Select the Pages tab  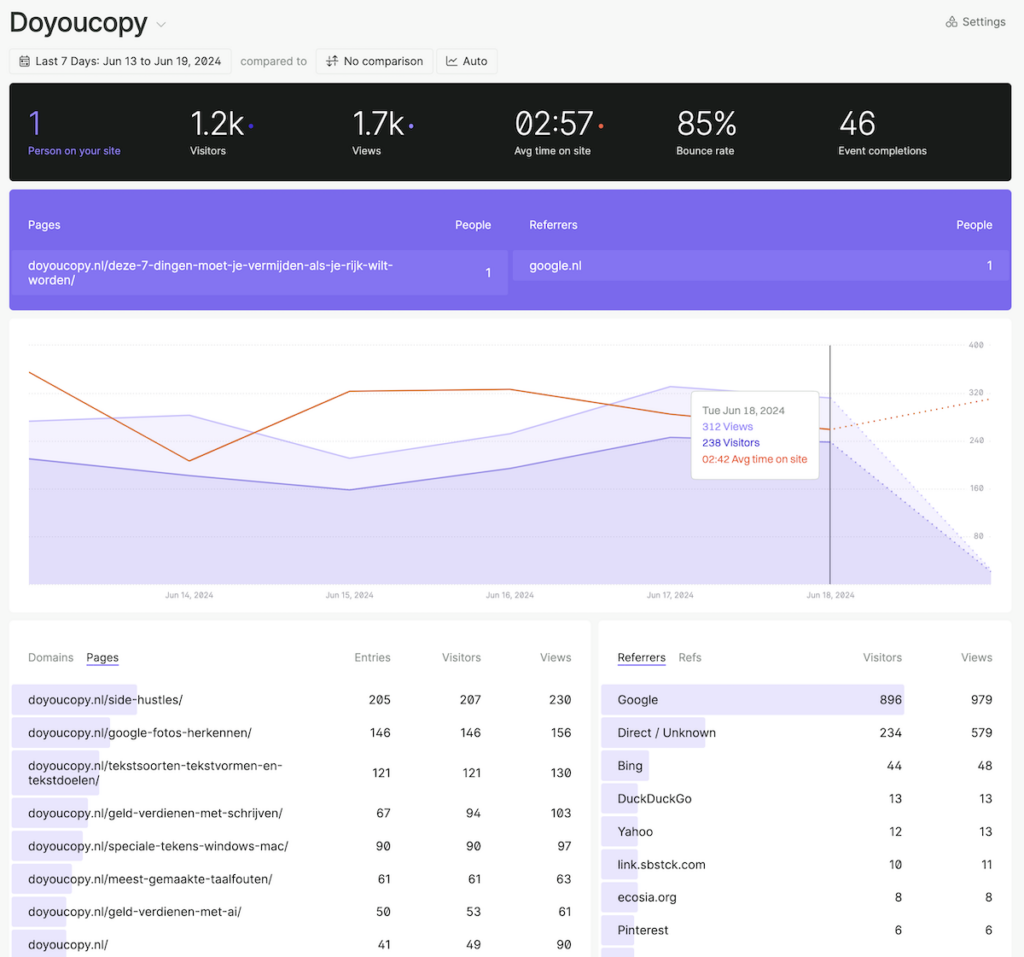tap(102, 657)
